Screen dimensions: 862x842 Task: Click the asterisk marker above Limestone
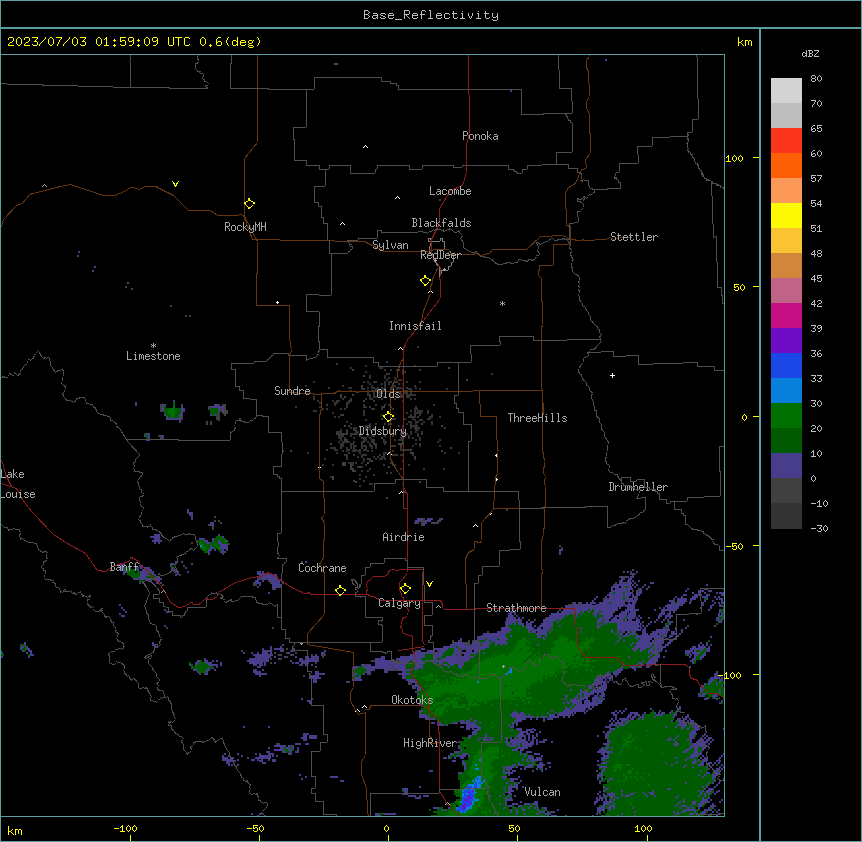(x=153, y=346)
